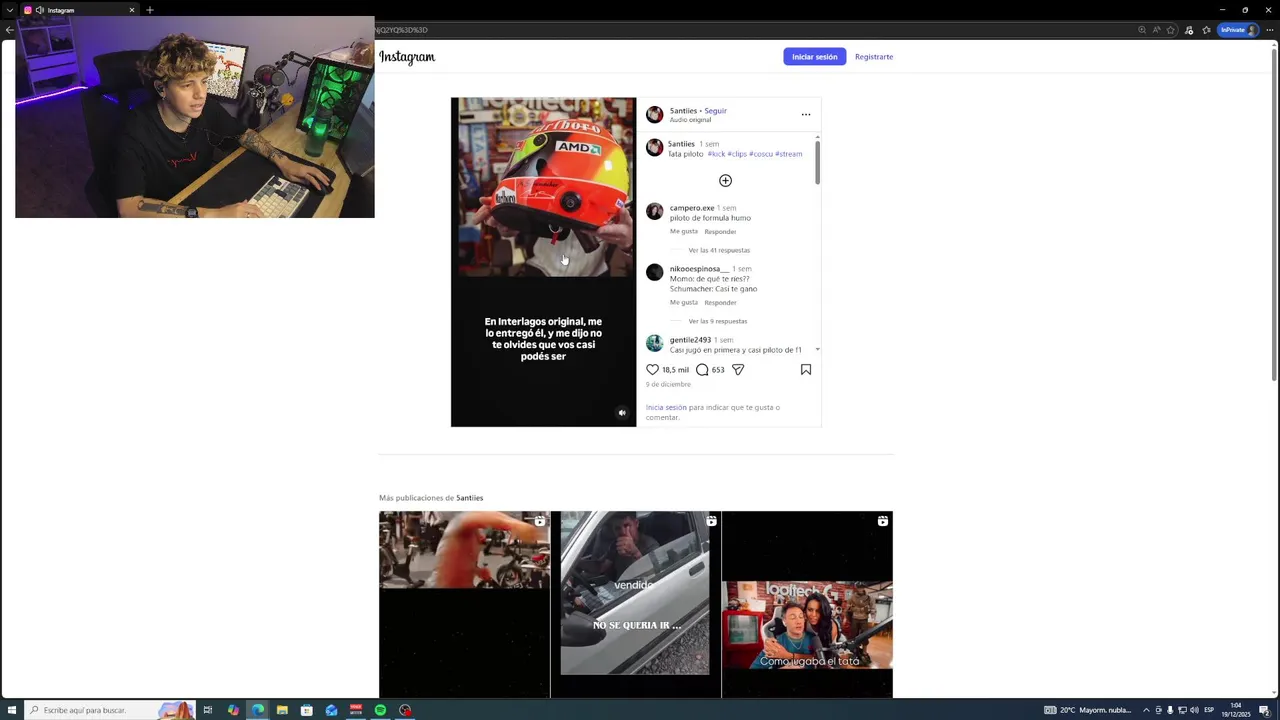Click the #stream hashtag
1280x720 pixels.
[788, 154]
